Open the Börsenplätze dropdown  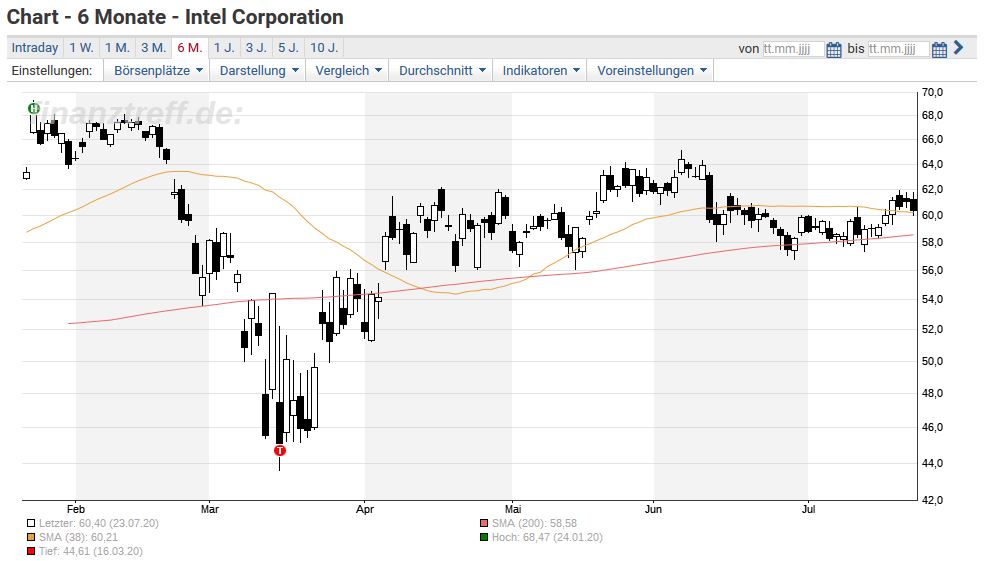[157, 71]
